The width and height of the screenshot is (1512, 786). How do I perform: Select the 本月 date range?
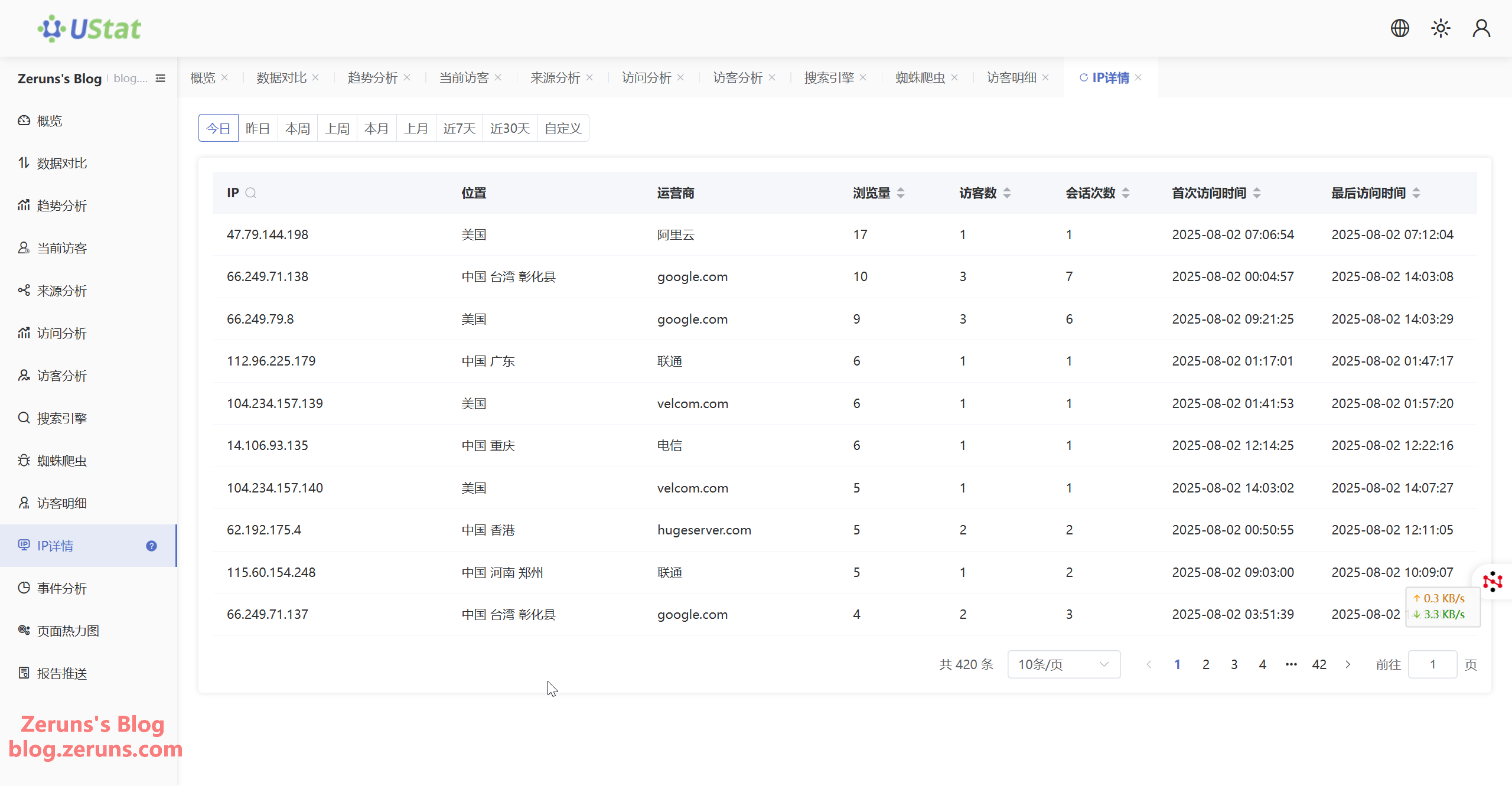tap(377, 128)
